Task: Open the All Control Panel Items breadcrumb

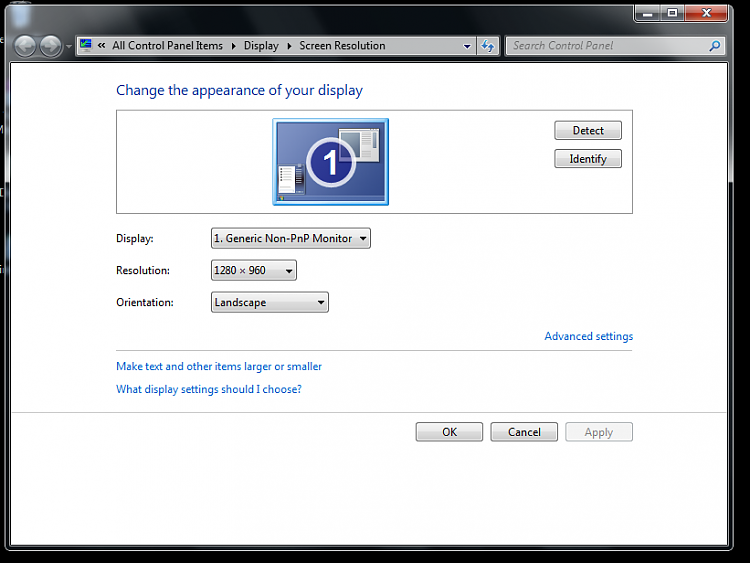Action: [x=167, y=45]
